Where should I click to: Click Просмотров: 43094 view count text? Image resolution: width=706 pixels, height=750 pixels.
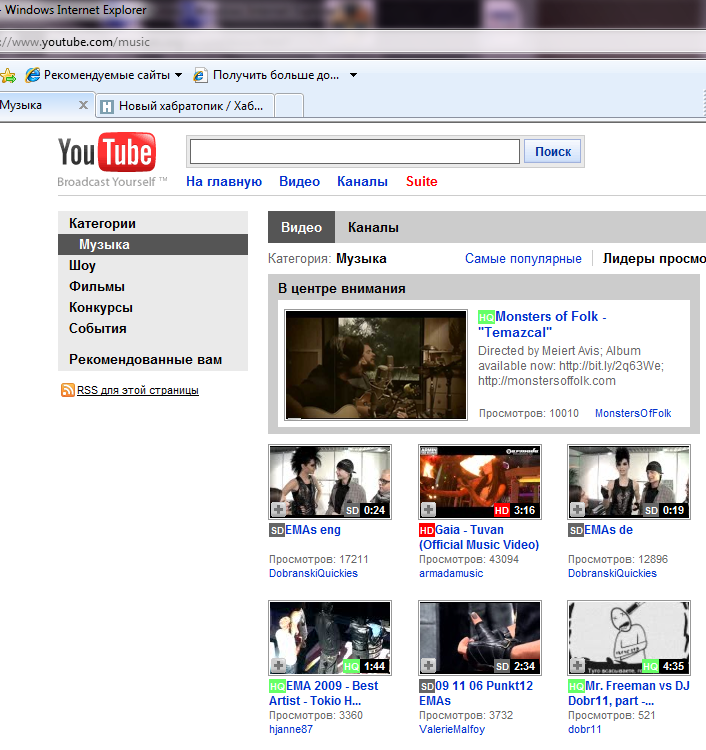click(x=469, y=559)
